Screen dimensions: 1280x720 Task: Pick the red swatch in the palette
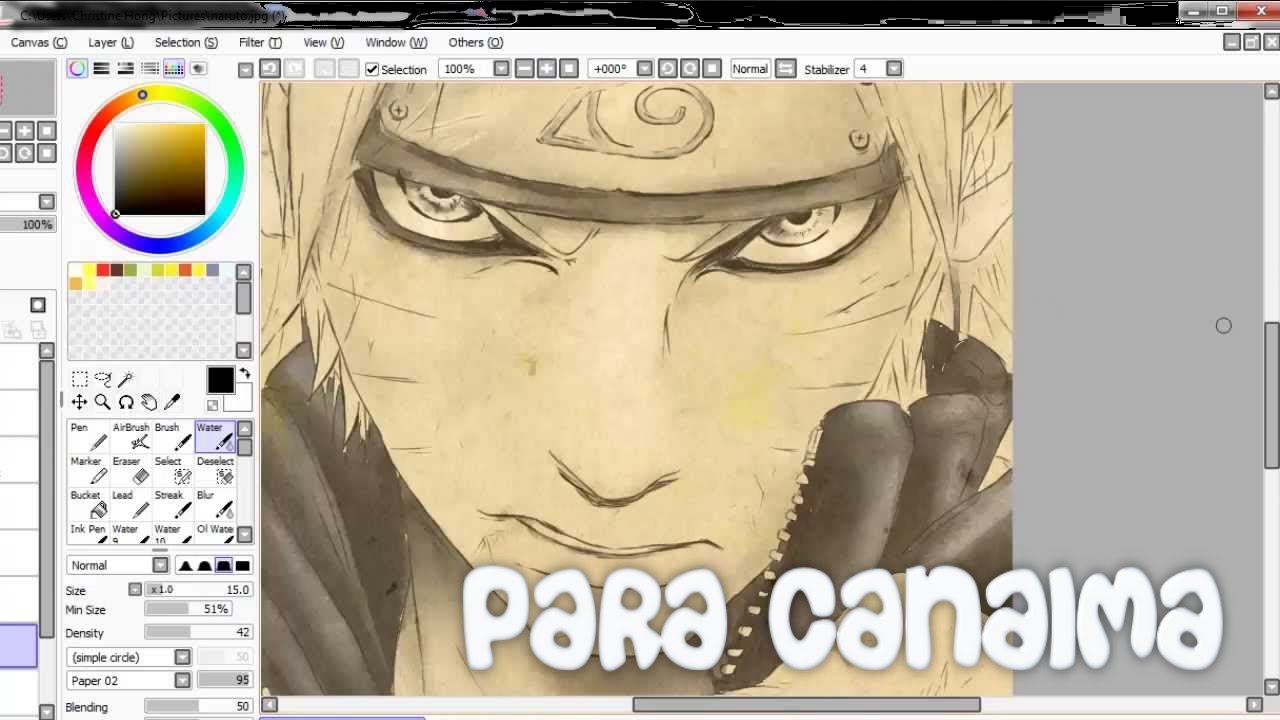coord(103,270)
